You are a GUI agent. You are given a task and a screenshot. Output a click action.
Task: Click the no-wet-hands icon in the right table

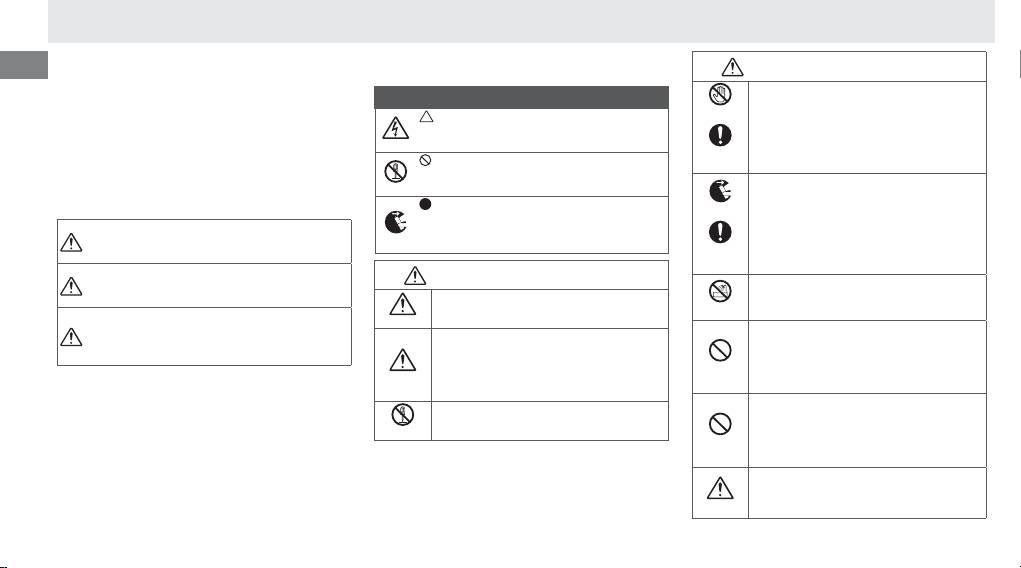720,96
